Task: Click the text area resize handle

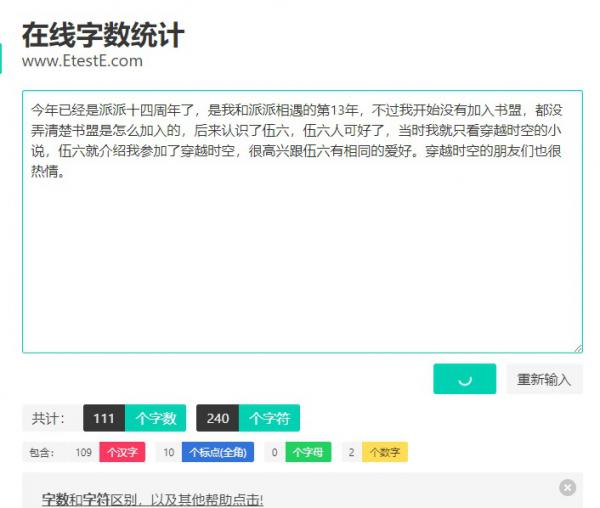Action: tap(578, 348)
